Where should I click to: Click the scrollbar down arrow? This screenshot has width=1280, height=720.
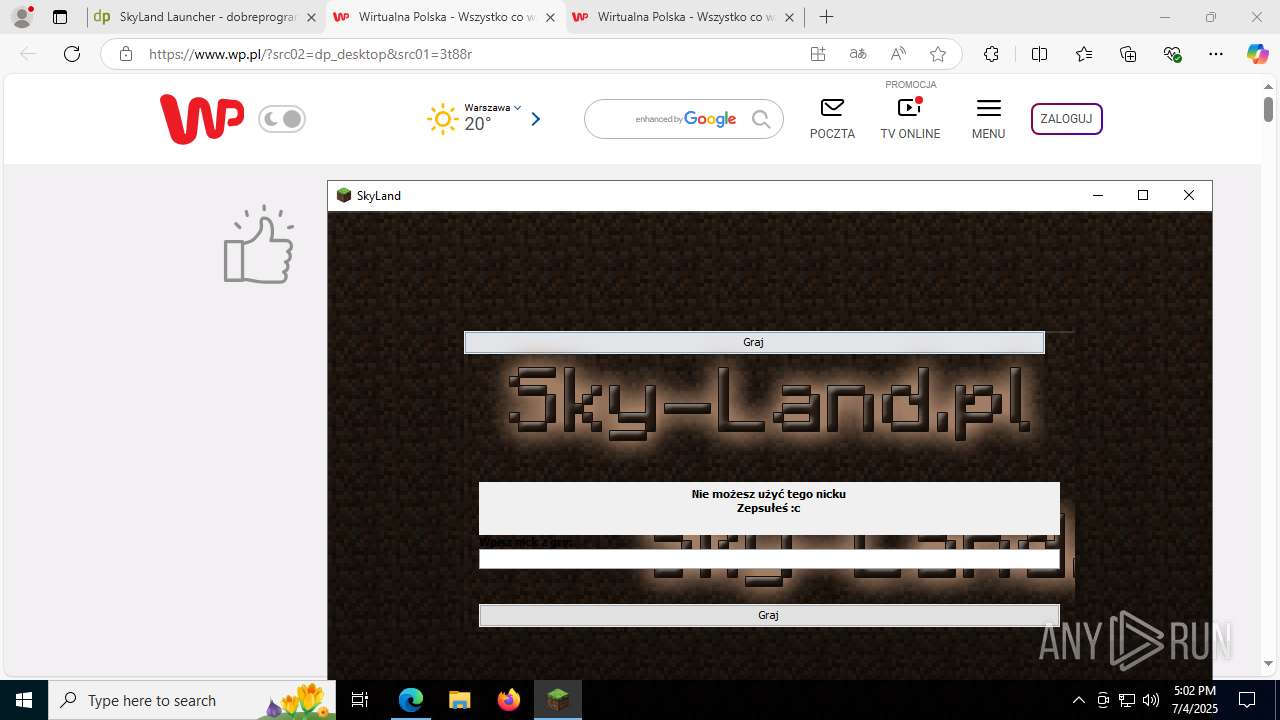click(1268, 663)
